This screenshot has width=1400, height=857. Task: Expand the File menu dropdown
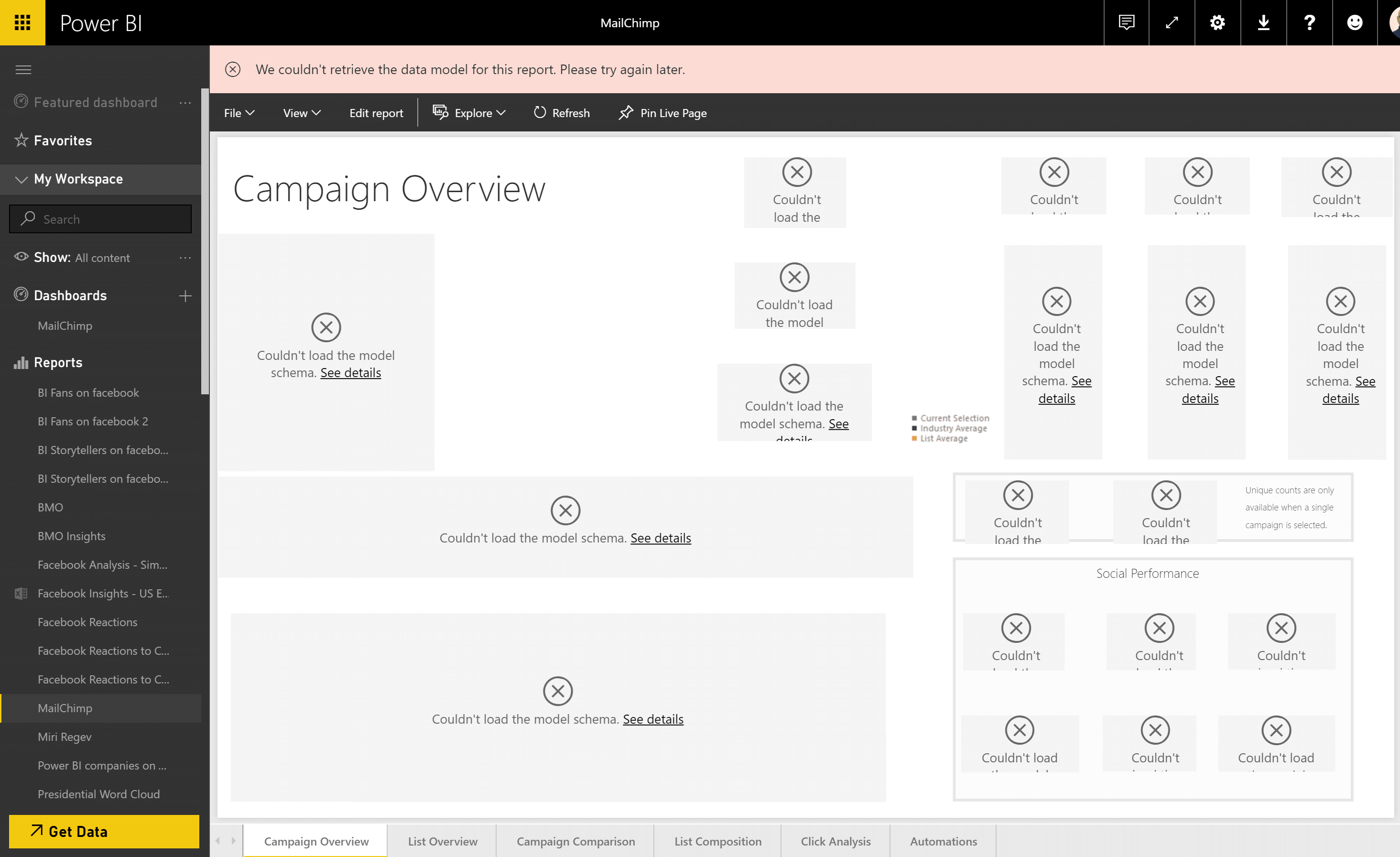point(239,112)
